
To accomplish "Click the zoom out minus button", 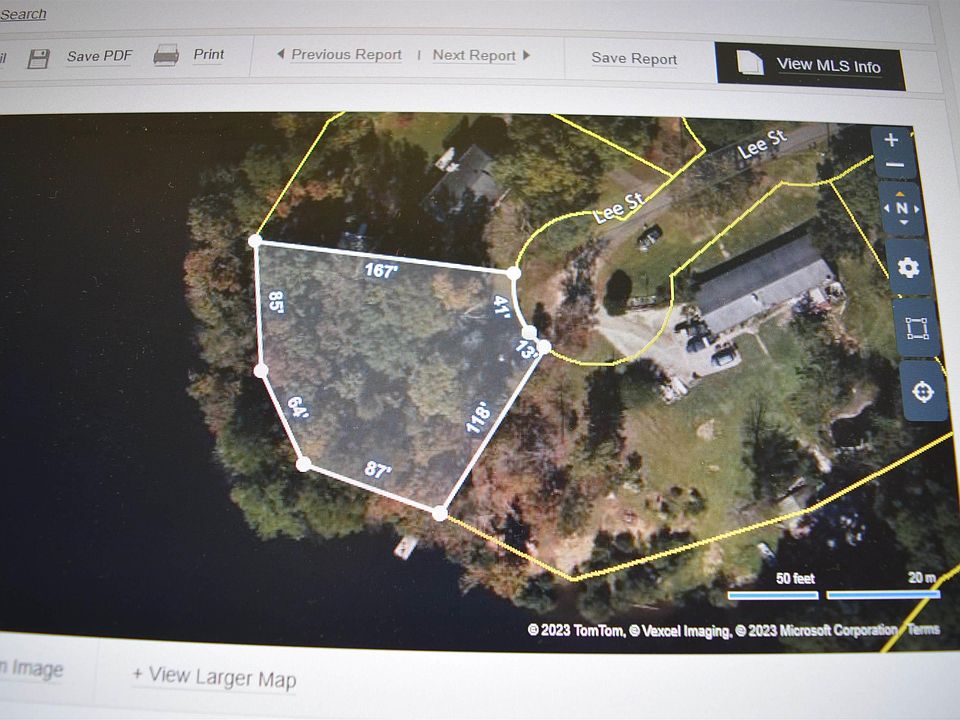I will click(x=894, y=165).
